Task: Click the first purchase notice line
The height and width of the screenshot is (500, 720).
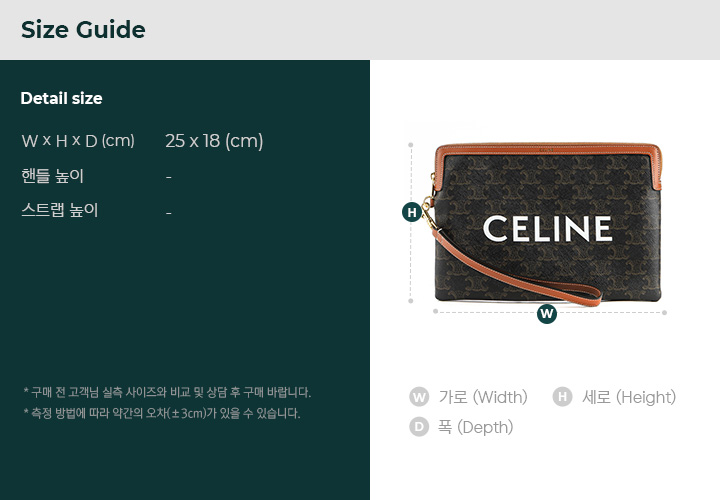Action: pos(167,393)
